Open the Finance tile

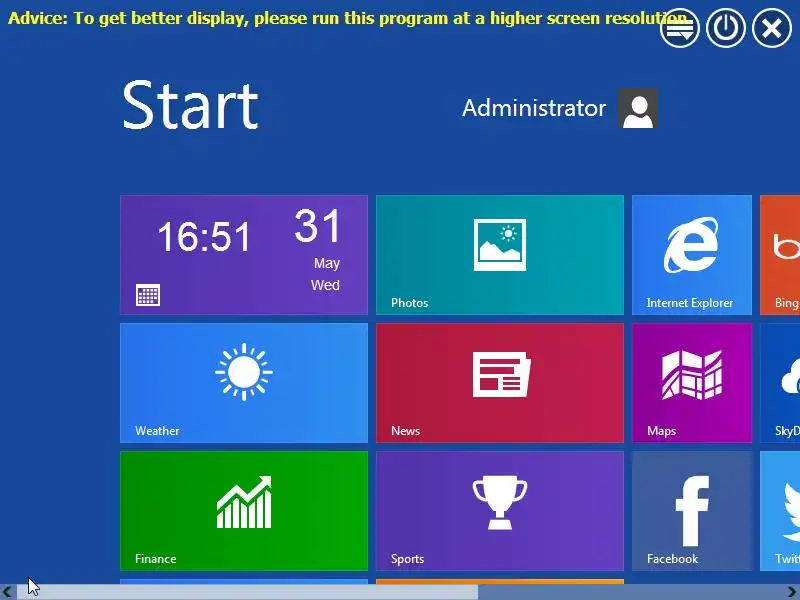(x=244, y=511)
